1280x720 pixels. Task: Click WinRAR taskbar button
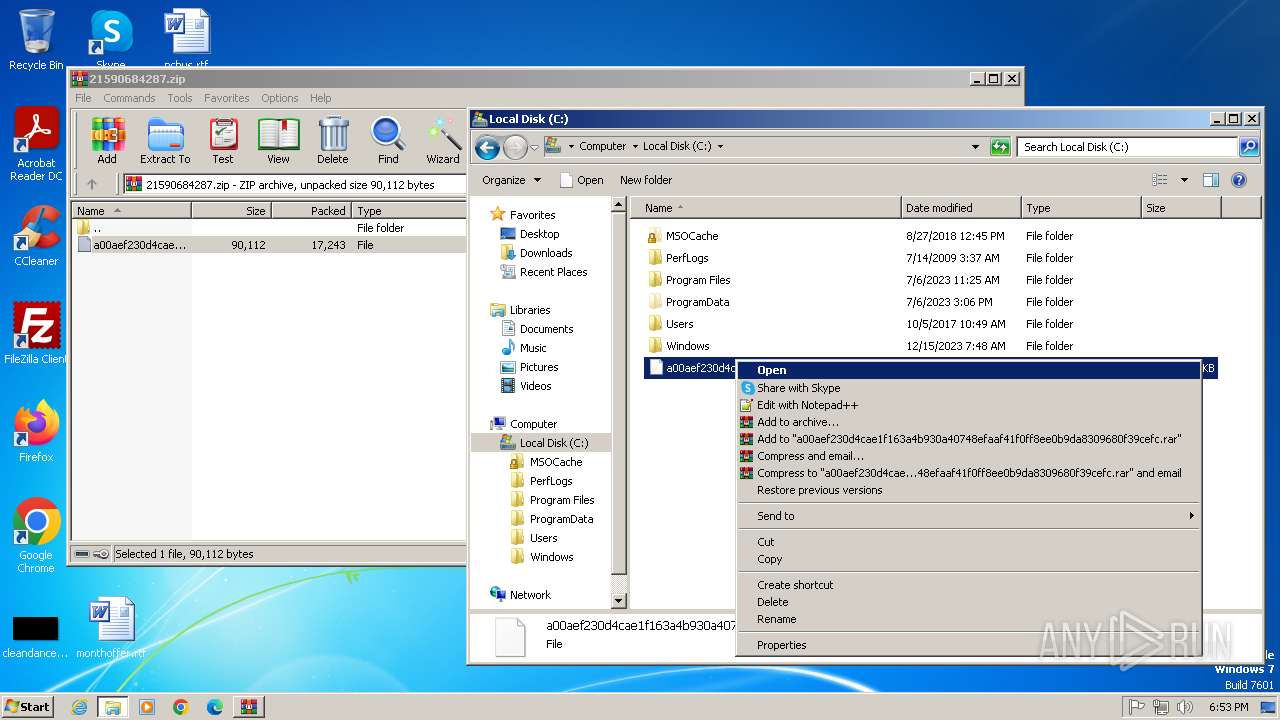point(249,707)
